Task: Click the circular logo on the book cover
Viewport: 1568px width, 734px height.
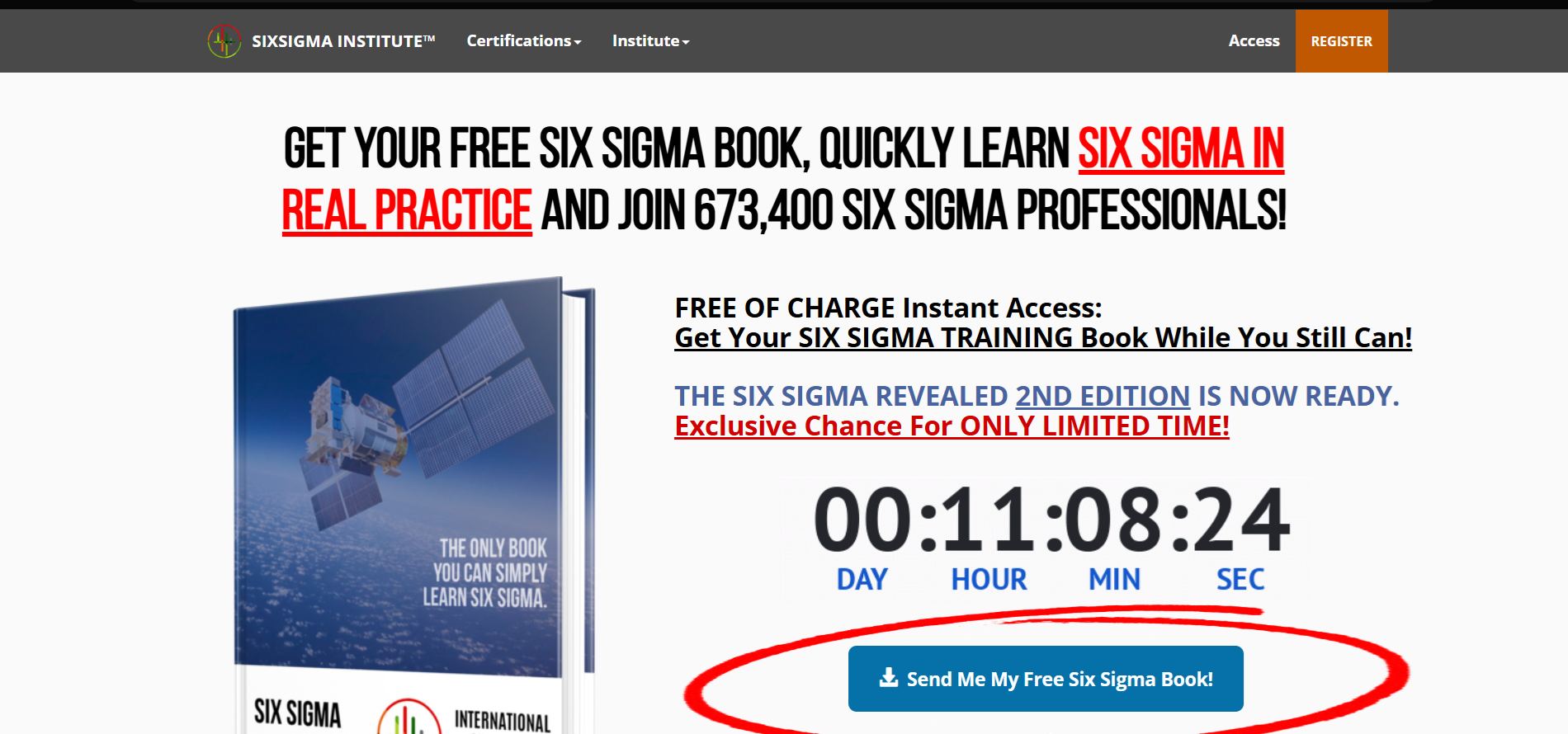Action: coord(409,717)
